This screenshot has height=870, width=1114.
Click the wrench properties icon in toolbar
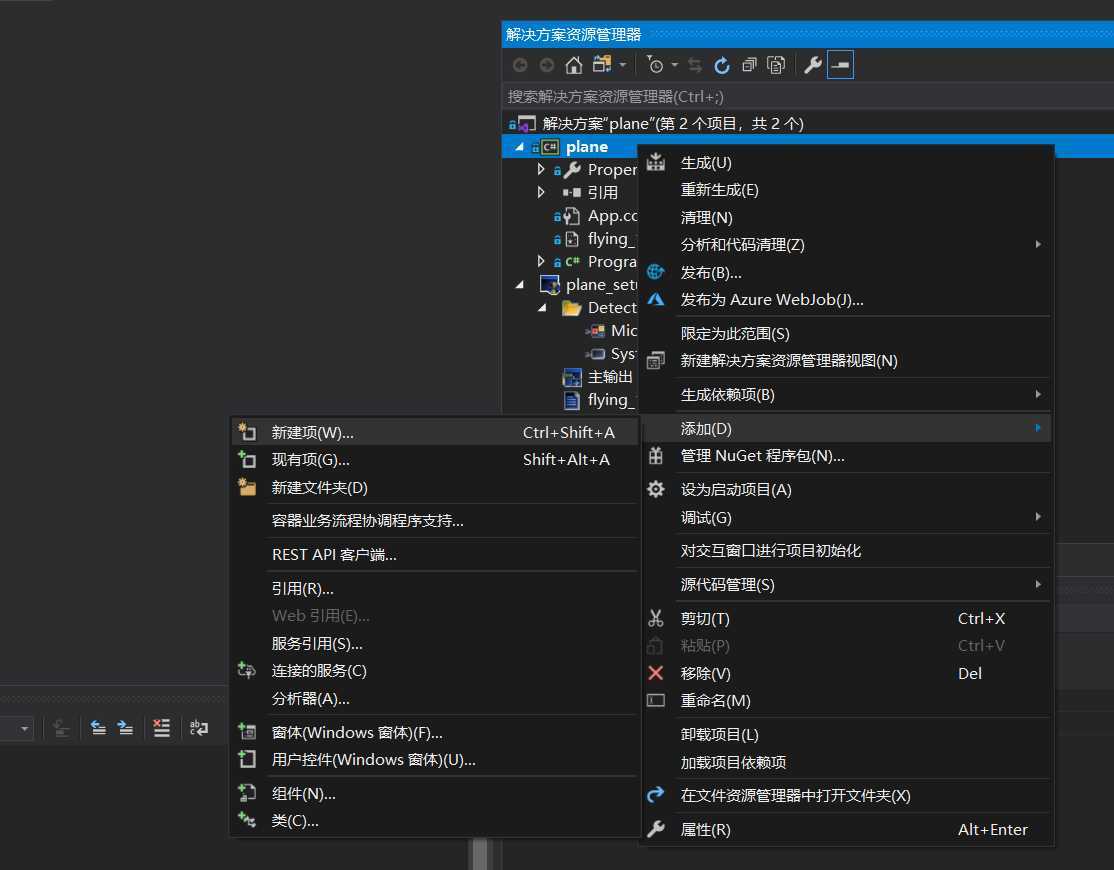(813, 65)
